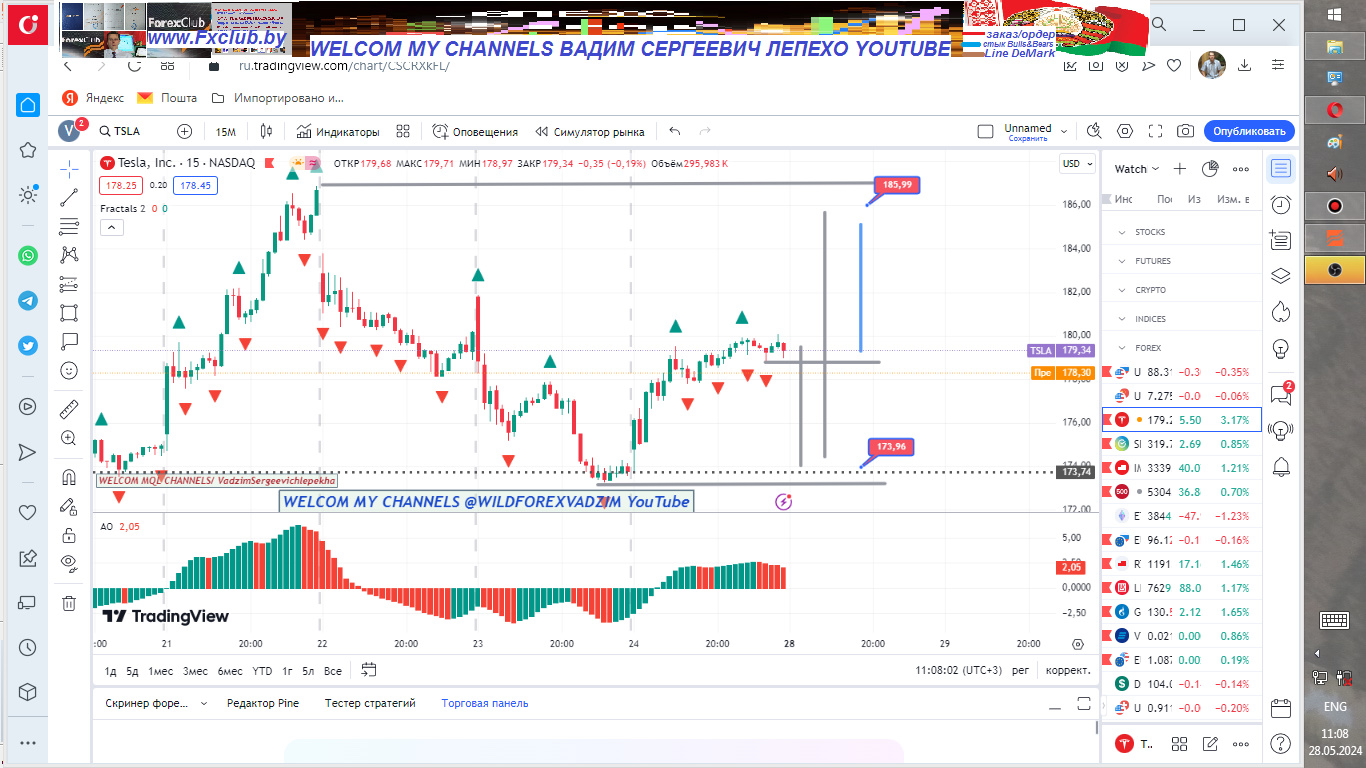Change the 15М timeframe interval
This screenshot has width=1366, height=768.
(226, 131)
